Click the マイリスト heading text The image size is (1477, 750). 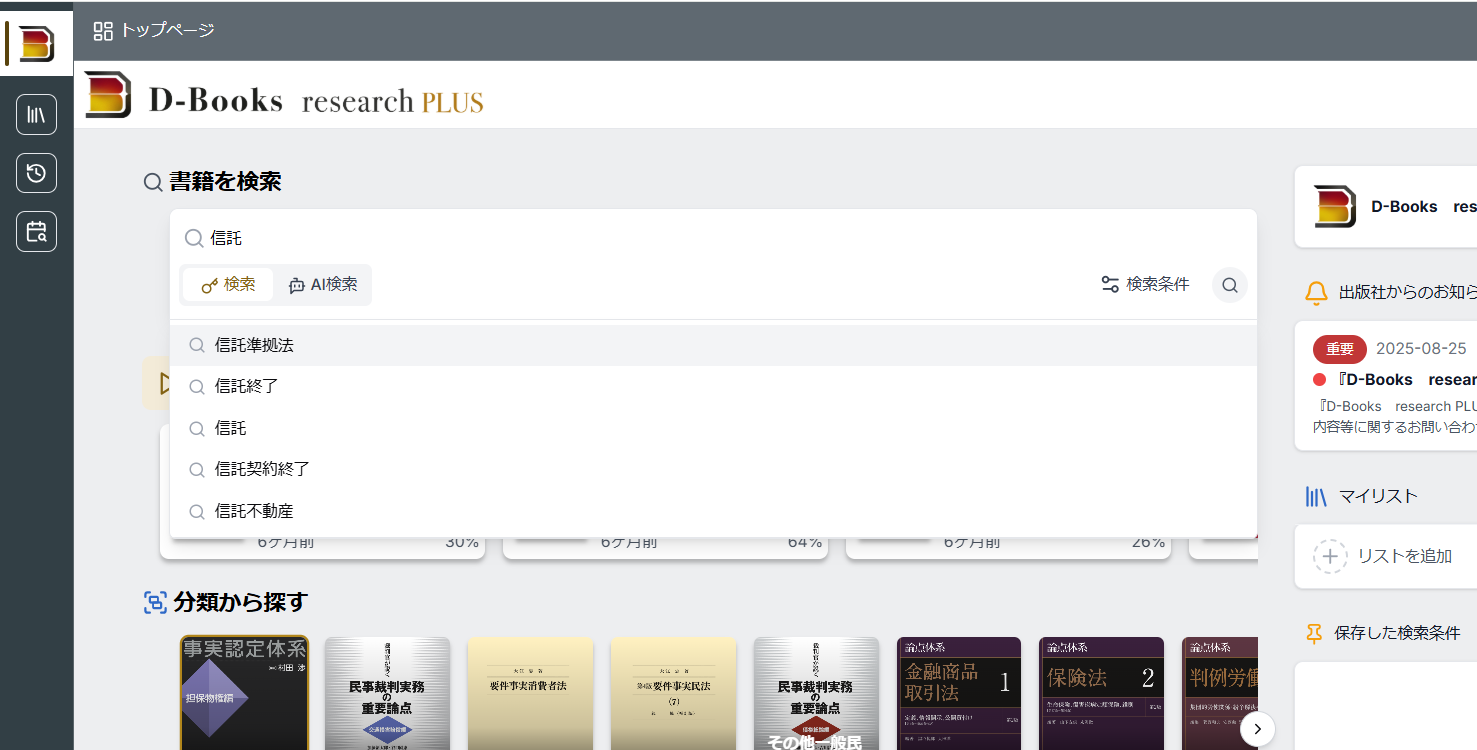1378,497
